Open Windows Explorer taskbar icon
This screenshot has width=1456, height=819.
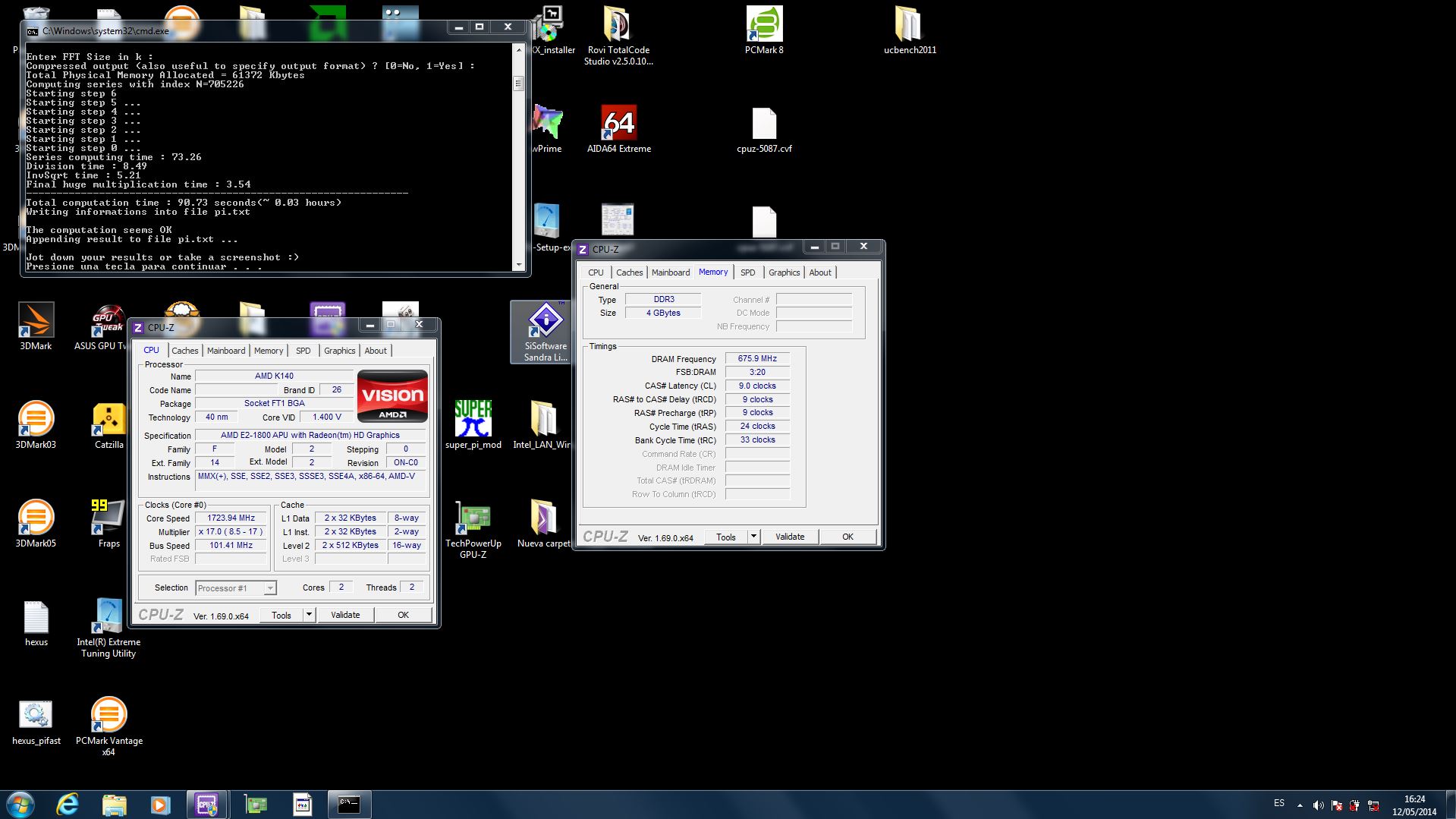pyautogui.click(x=114, y=805)
